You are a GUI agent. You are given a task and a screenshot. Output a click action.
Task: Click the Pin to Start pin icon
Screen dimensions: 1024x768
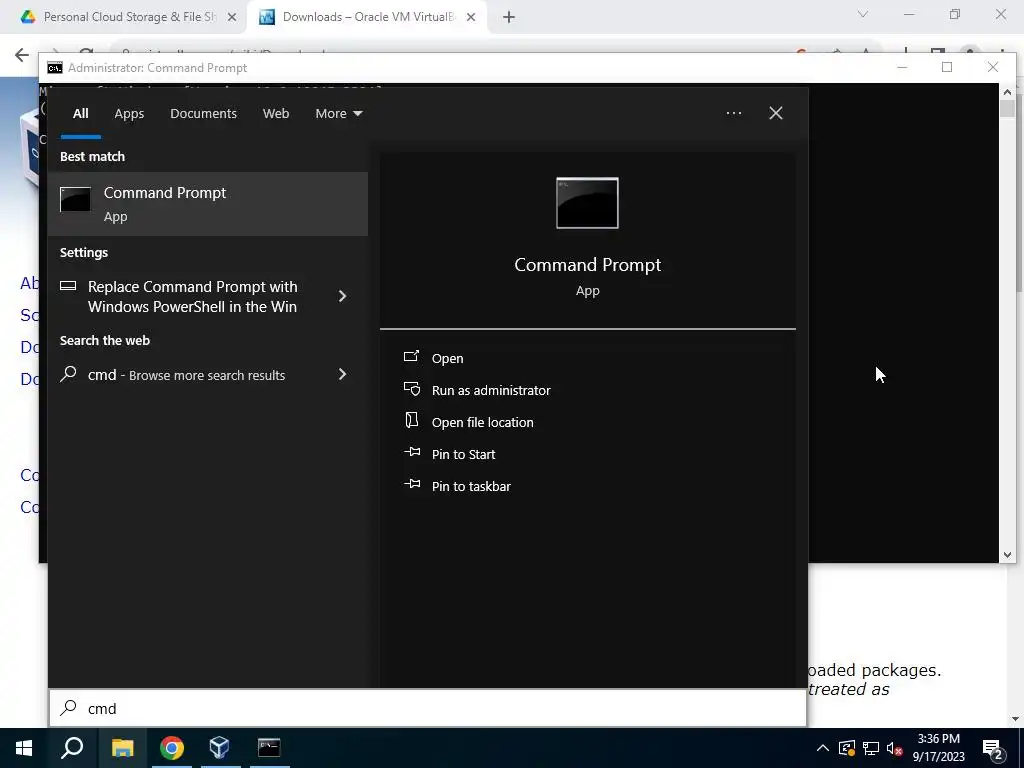point(411,452)
